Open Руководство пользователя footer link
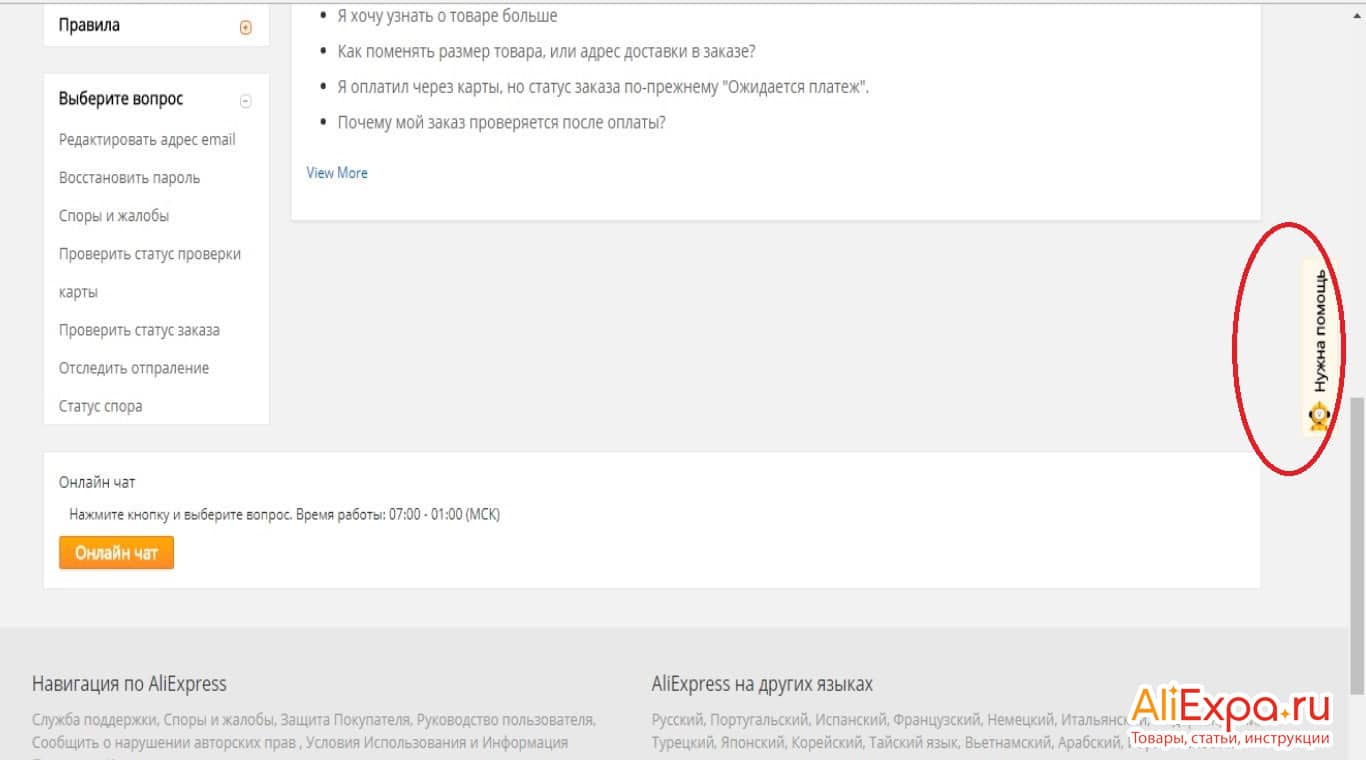 point(505,719)
